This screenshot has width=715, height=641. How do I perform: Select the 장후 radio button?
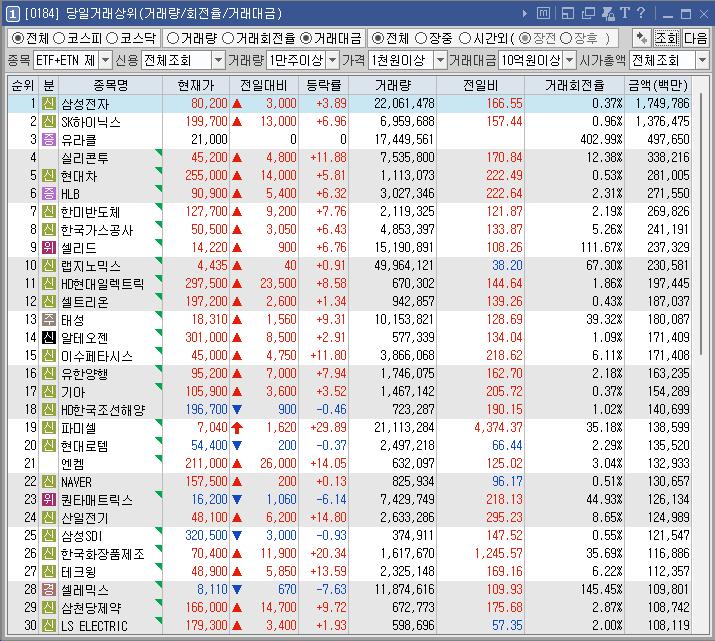coord(566,38)
